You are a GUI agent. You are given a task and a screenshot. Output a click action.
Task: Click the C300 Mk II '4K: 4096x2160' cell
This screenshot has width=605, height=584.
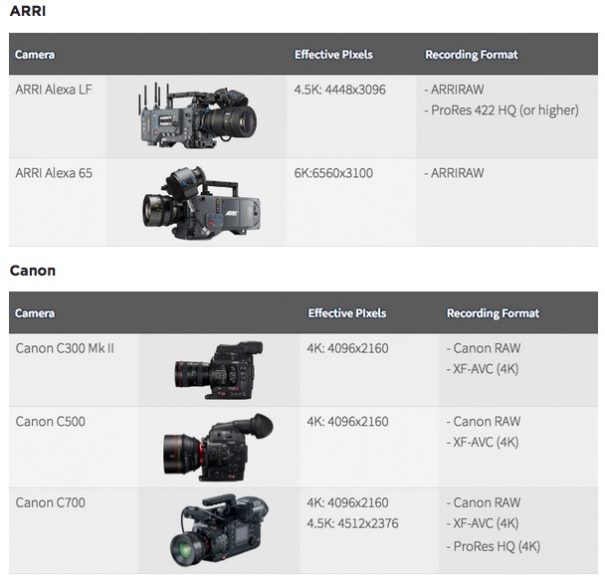click(348, 349)
